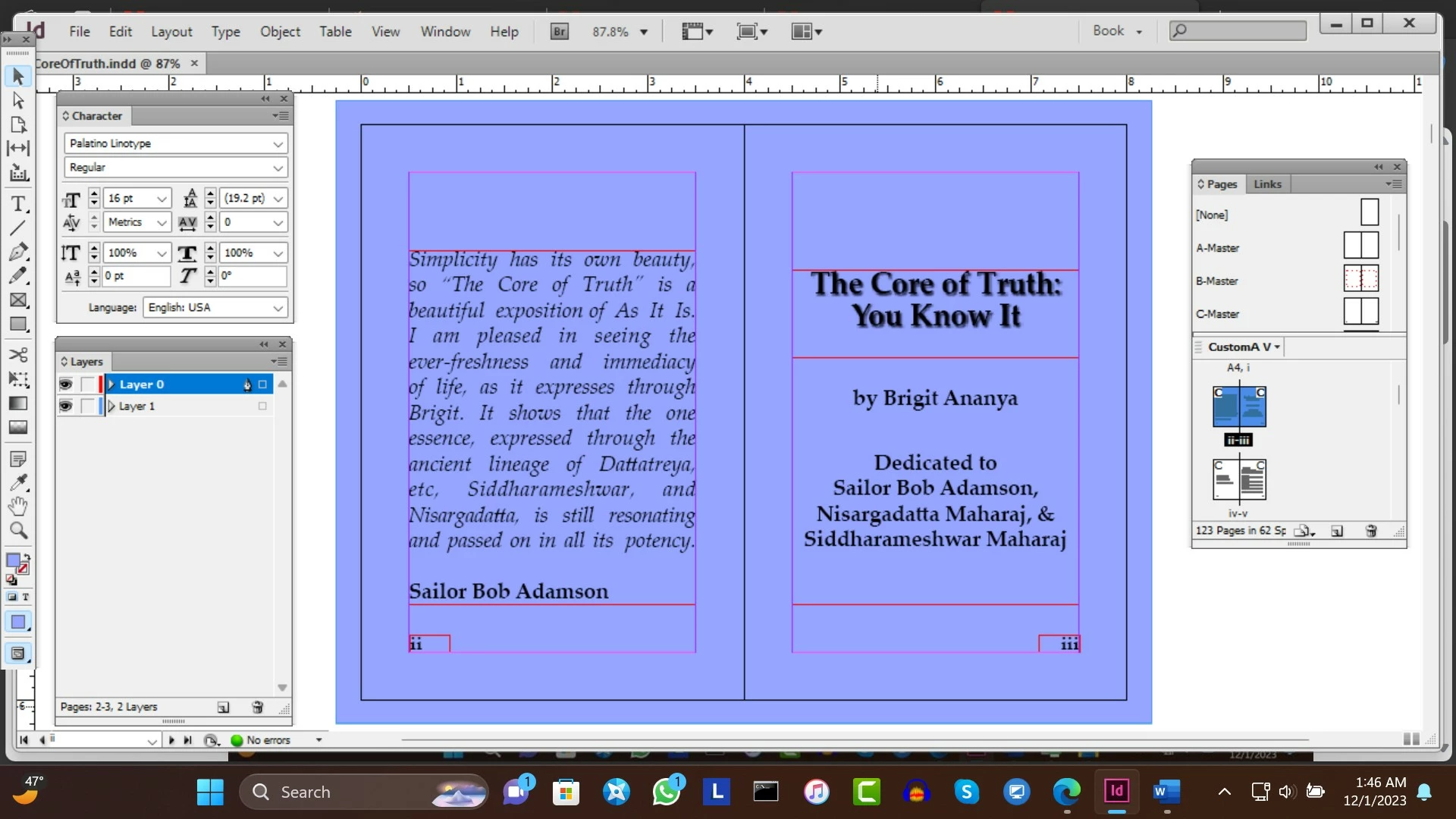
Task: Click the fill color swatch in toolbar
Action: pyautogui.click(x=13, y=560)
